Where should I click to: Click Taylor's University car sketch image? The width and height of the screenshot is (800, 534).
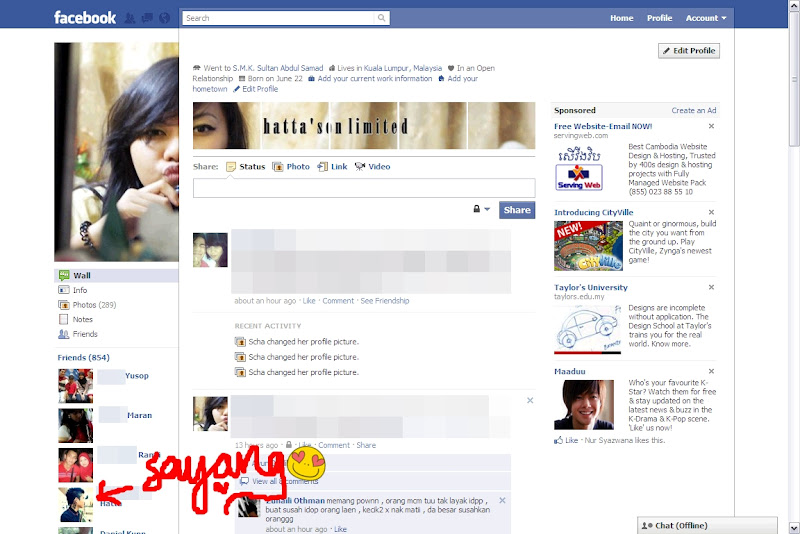pos(588,329)
